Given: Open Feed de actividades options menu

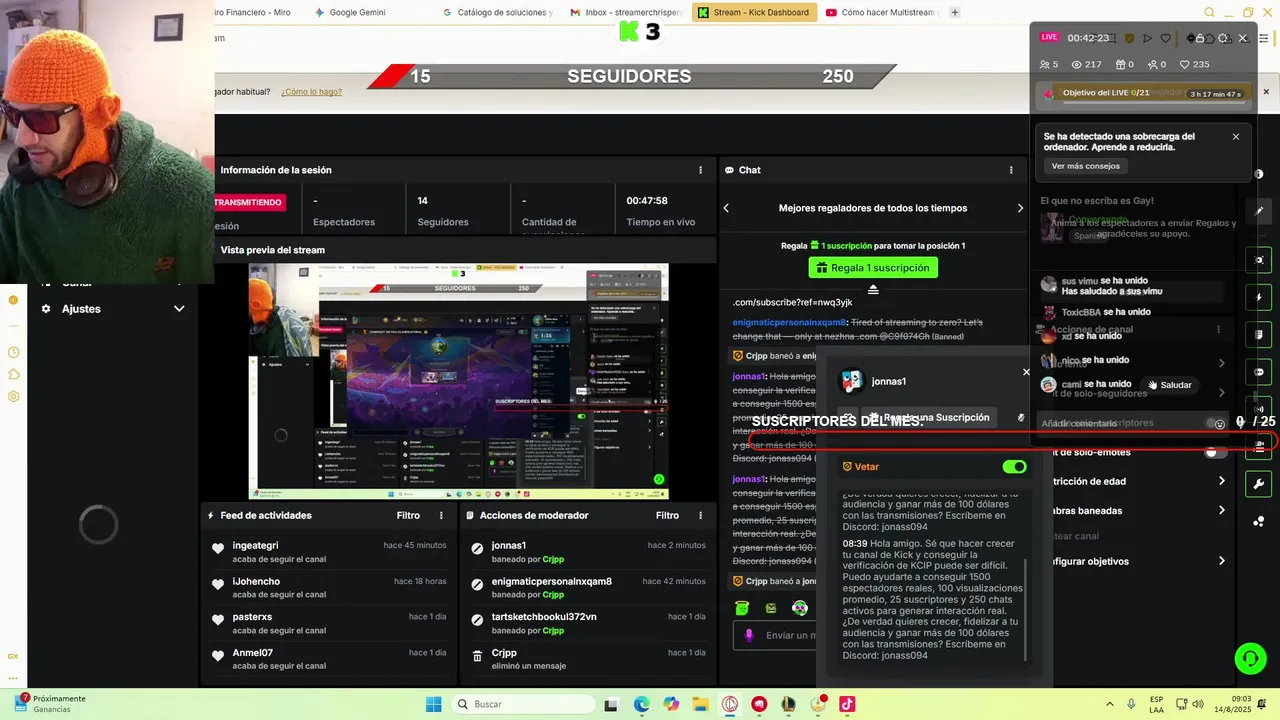Looking at the screenshot, I should click(x=441, y=516).
